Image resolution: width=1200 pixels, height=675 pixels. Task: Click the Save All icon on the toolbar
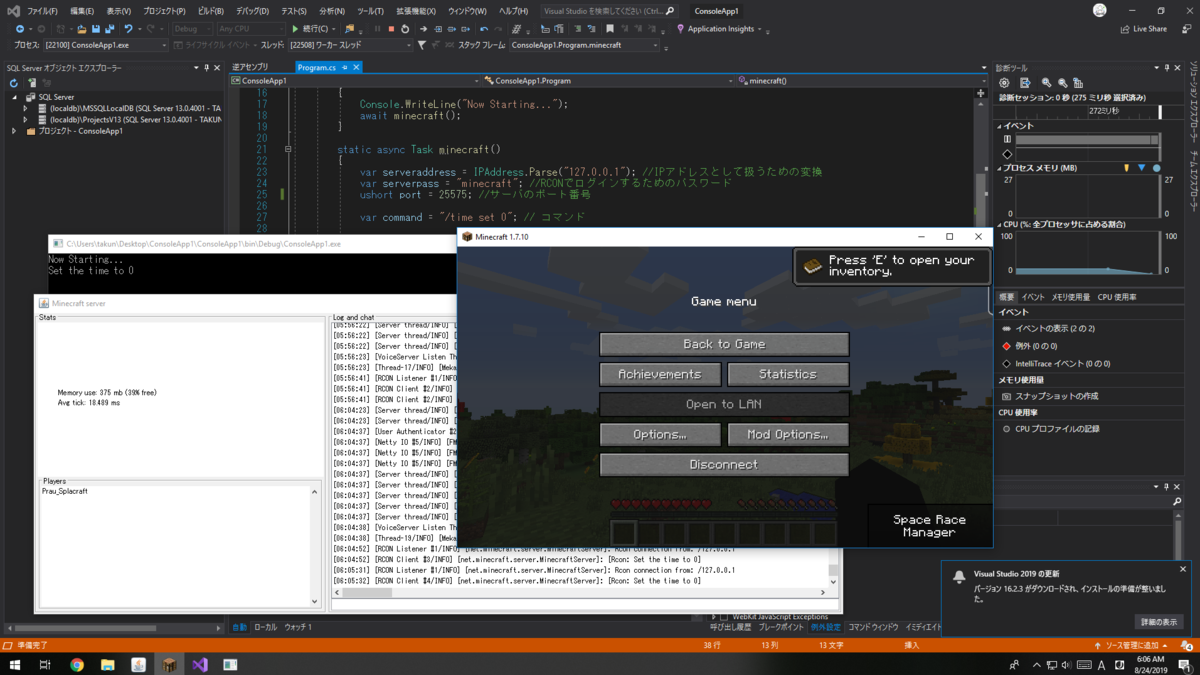click(x=110, y=29)
